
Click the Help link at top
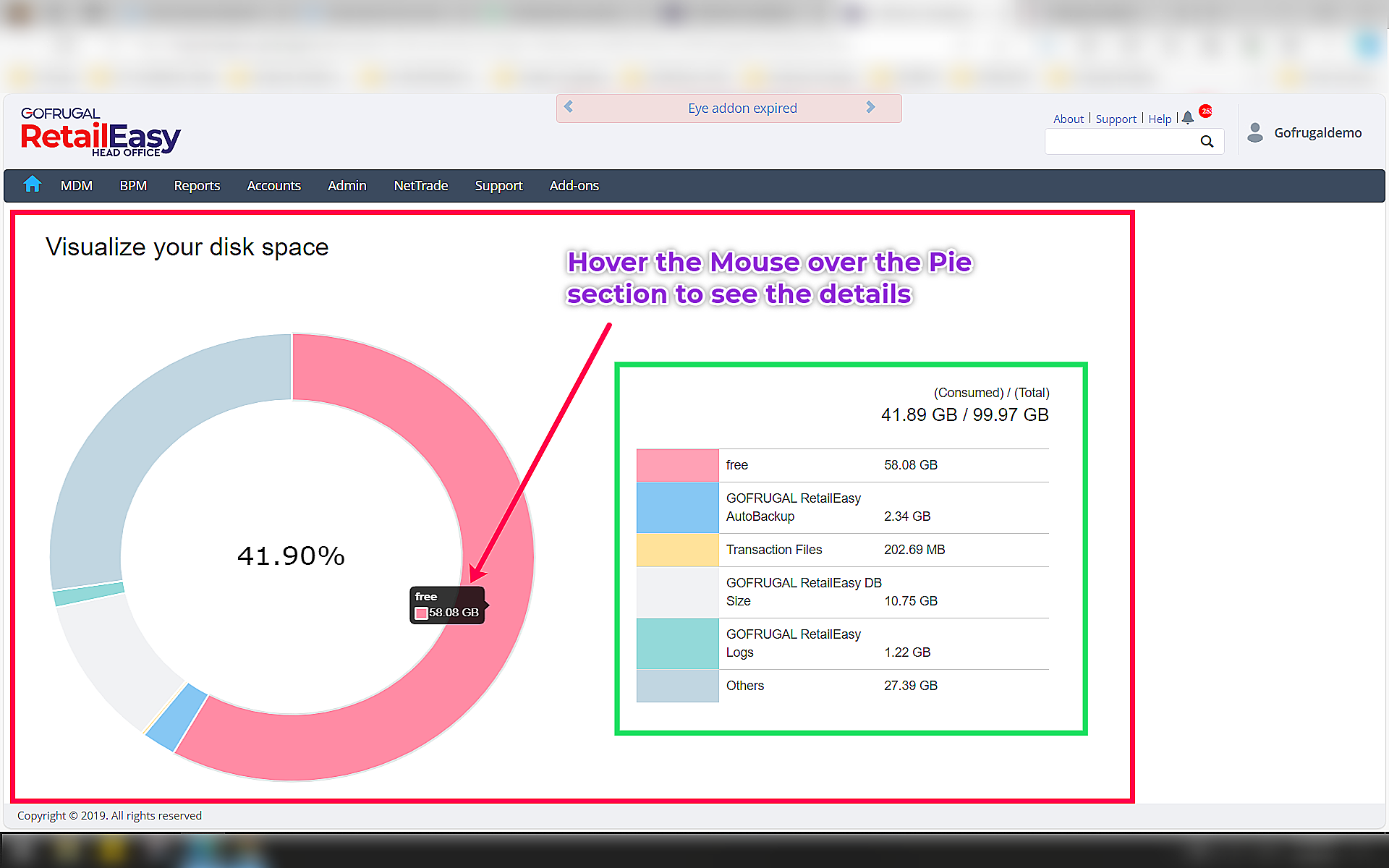pos(1159,119)
